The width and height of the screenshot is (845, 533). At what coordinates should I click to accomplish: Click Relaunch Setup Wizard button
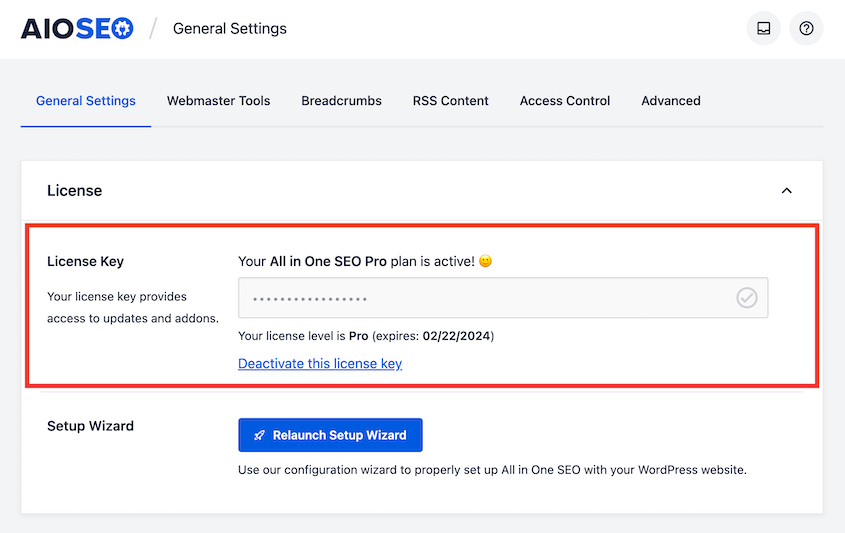click(330, 435)
